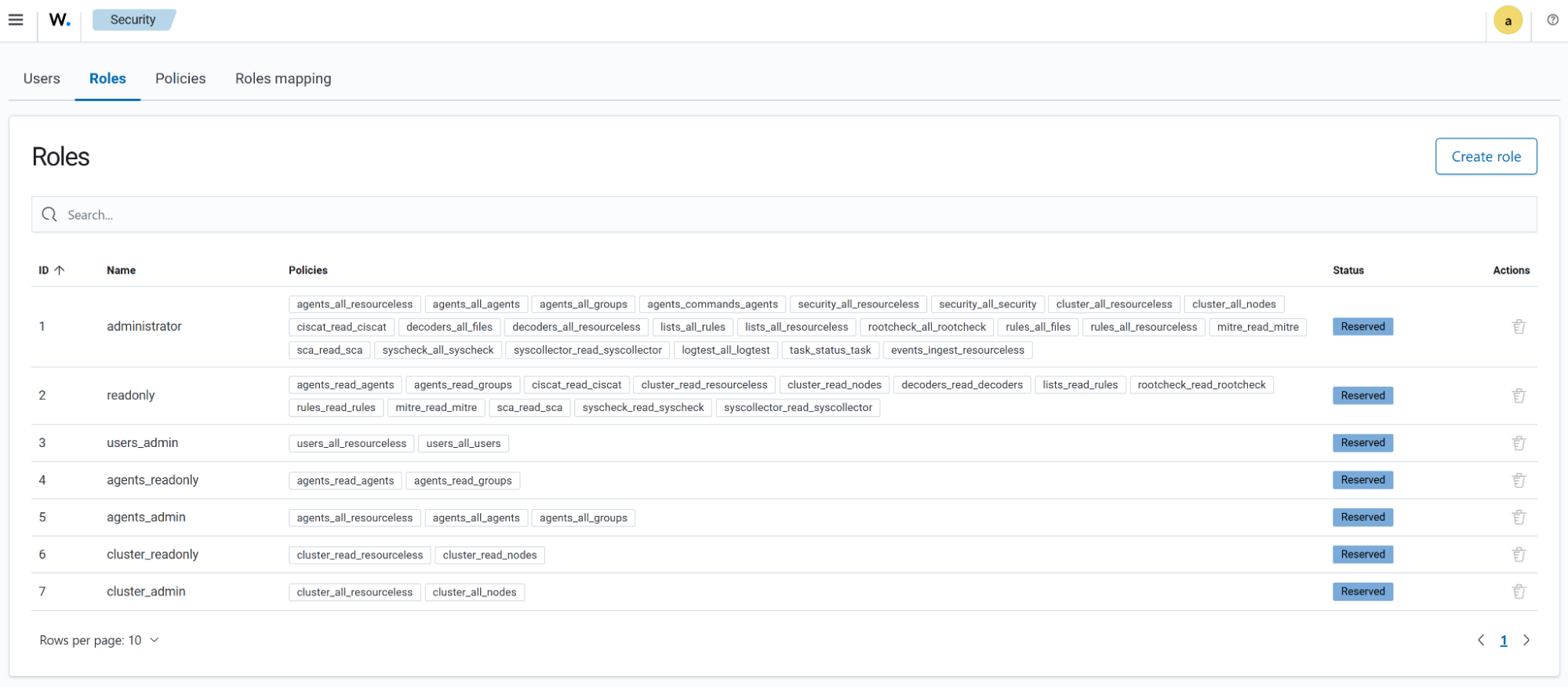Expand Rows per page dropdown
This screenshot has width=1568, height=687.
pos(100,641)
